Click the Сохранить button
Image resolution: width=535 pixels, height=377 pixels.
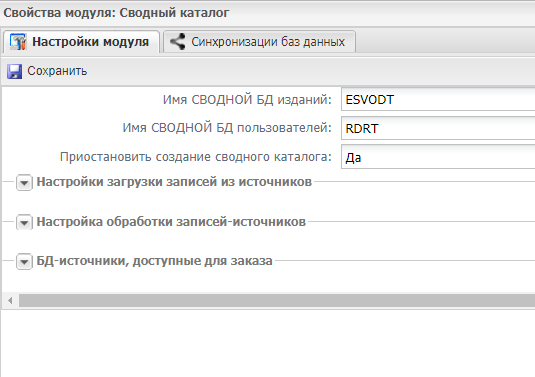click(47, 71)
